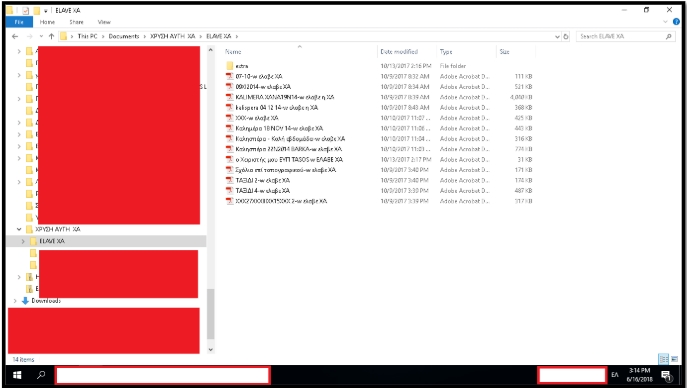687x388 pixels.
Task: Open the address bar history dropdown arrow
Action: click(557, 37)
